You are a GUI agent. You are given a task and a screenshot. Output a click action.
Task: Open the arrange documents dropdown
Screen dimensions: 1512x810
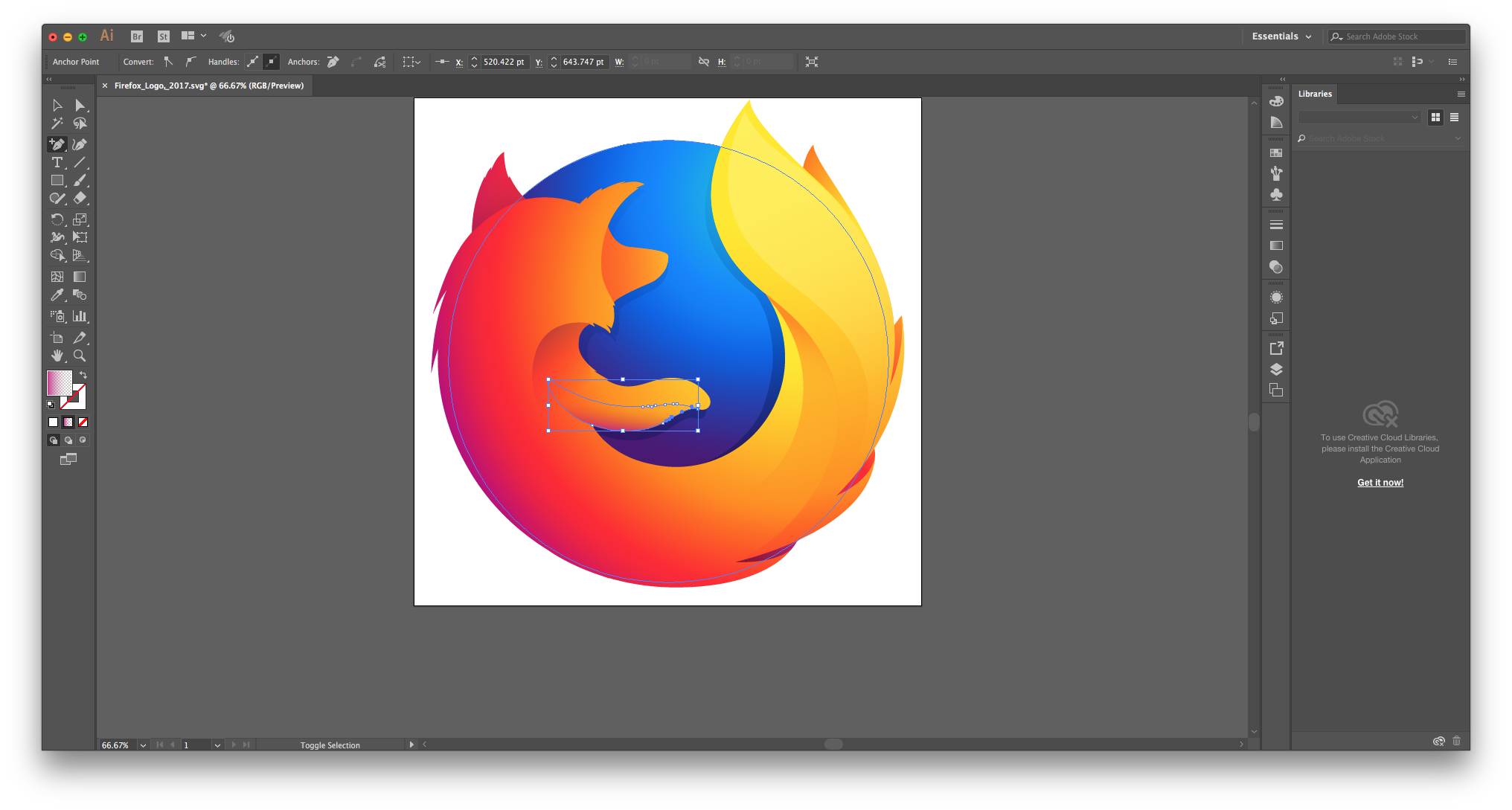click(193, 36)
